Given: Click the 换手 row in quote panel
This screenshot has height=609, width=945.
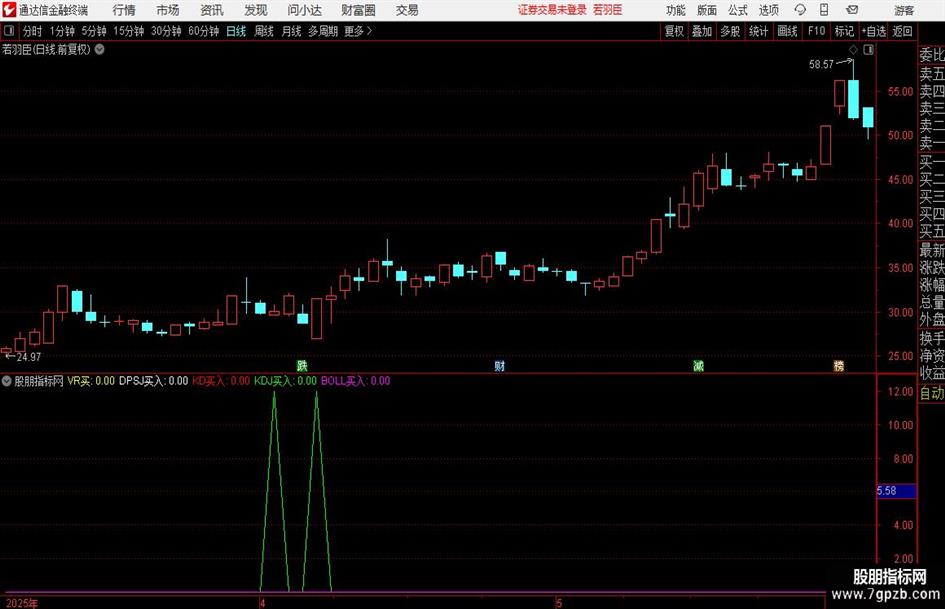Looking at the screenshot, I should (932, 338).
